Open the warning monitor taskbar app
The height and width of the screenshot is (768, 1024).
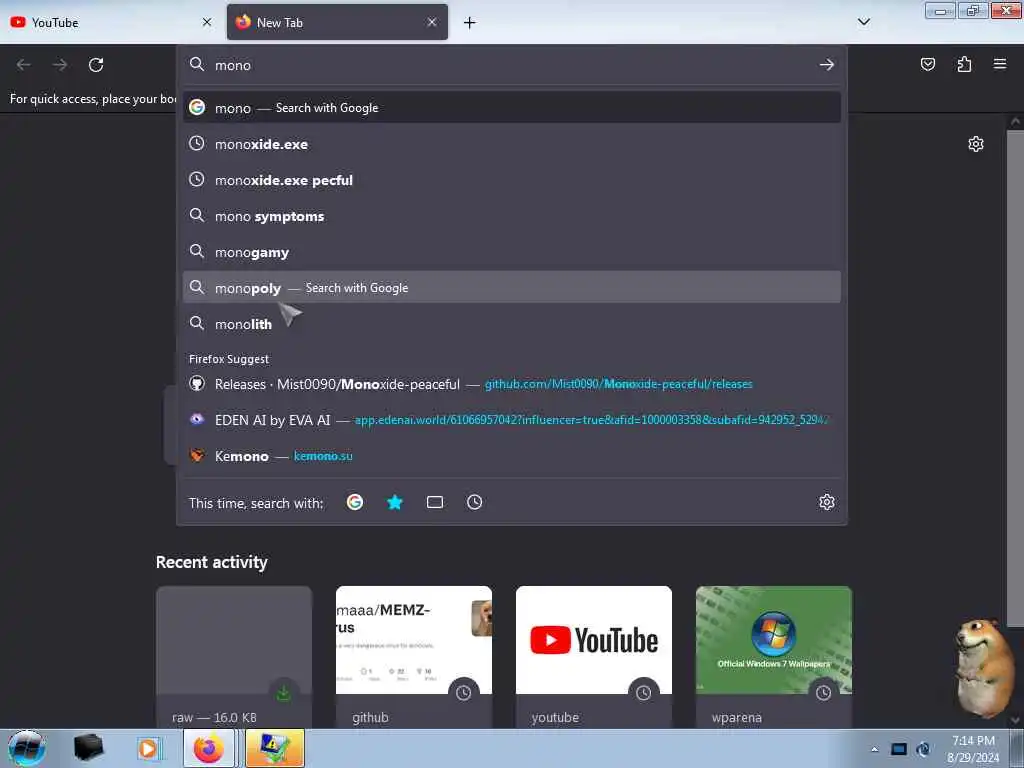pos(275,748)
